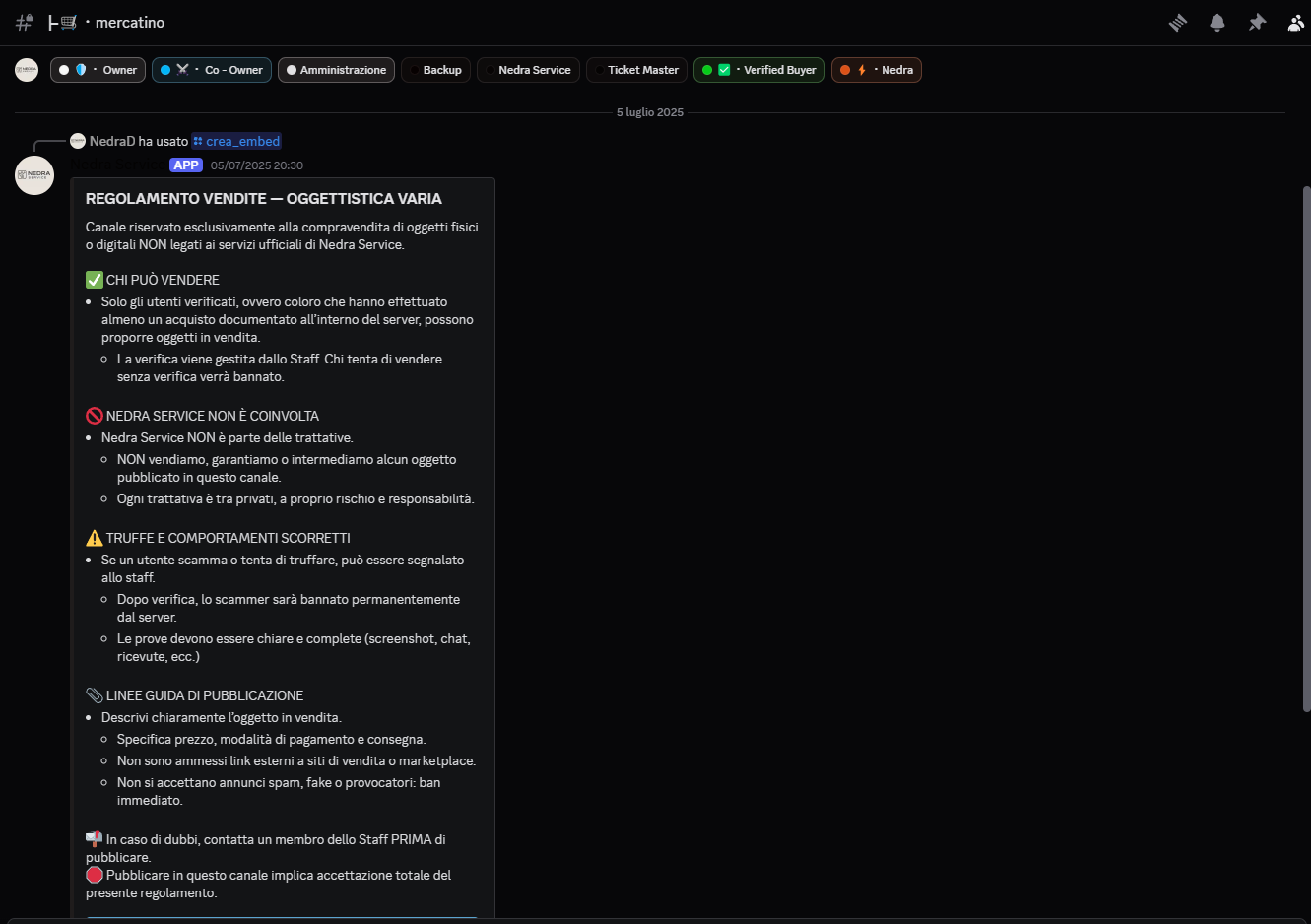Viewport: 1311px width, 924px height.
Task: Click the Ticket Master role pill
Action: (636, 70)
